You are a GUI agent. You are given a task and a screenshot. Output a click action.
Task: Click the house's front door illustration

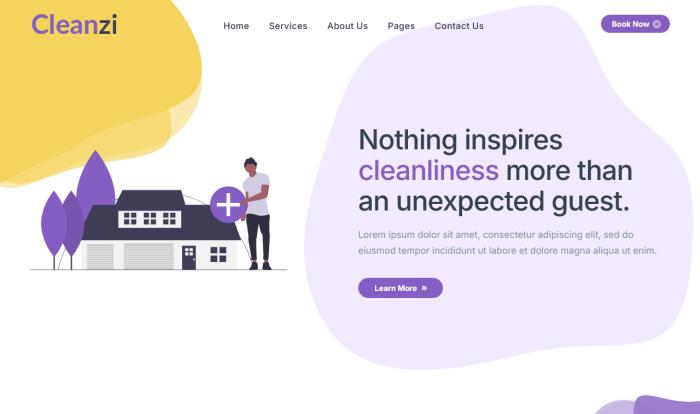[x=188, y=257]
